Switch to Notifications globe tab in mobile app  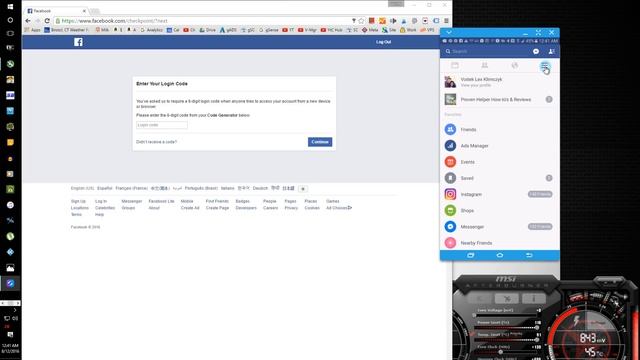click(515, 65)
